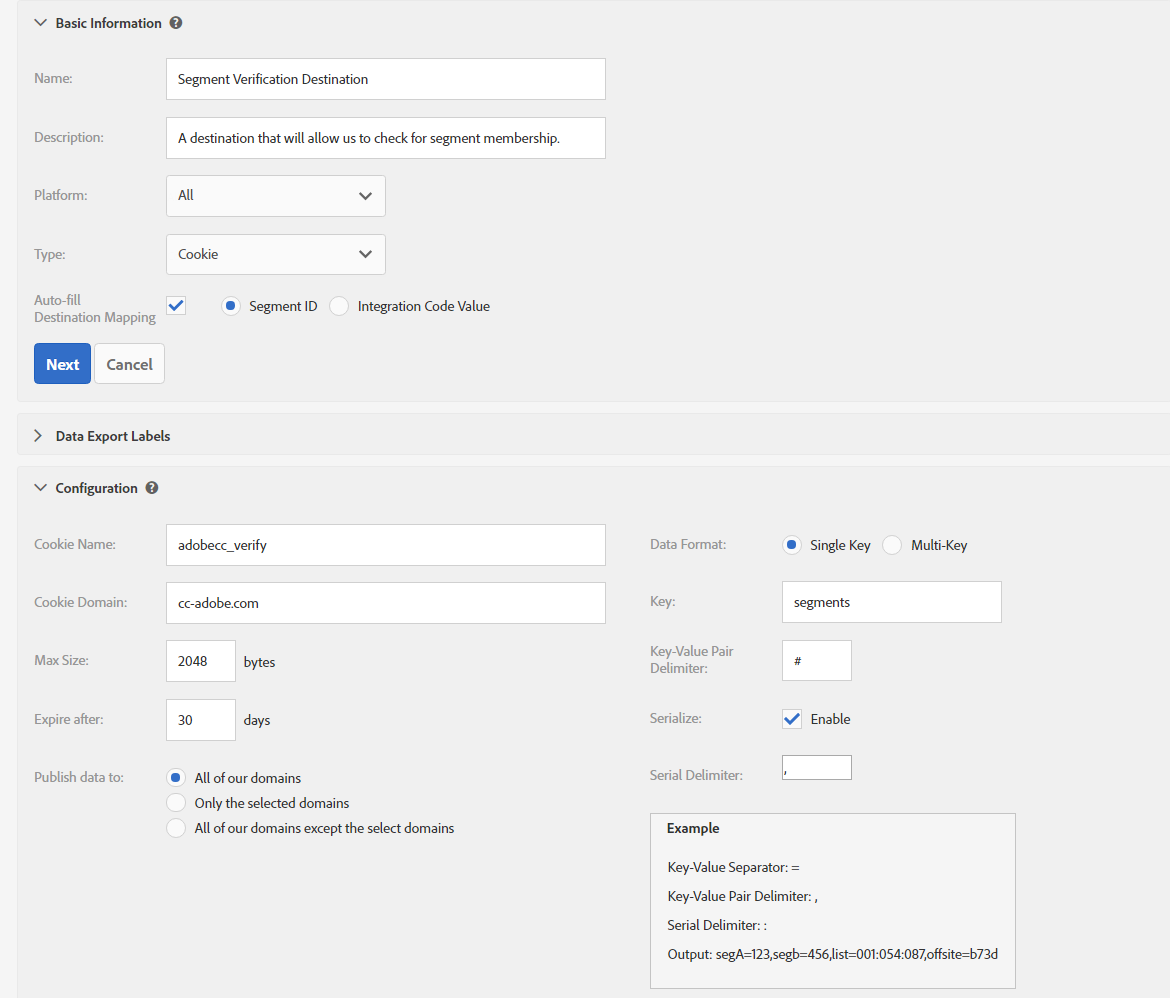Collapse the Basic Information section
This screenshot has height=998, width=1170.
pyautogui.click(x=40, y=22)
